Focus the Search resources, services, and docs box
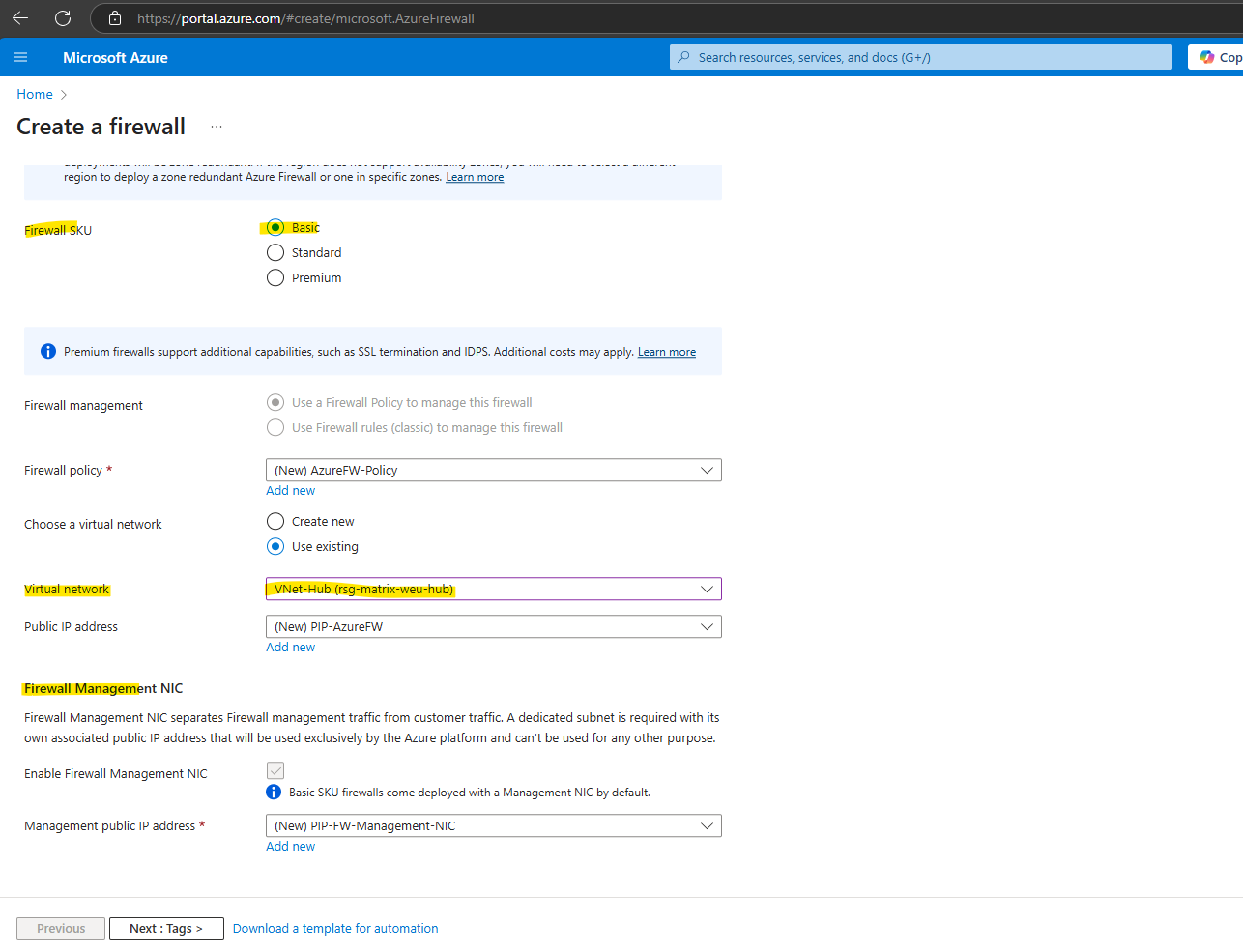 (x=920, y=57)
